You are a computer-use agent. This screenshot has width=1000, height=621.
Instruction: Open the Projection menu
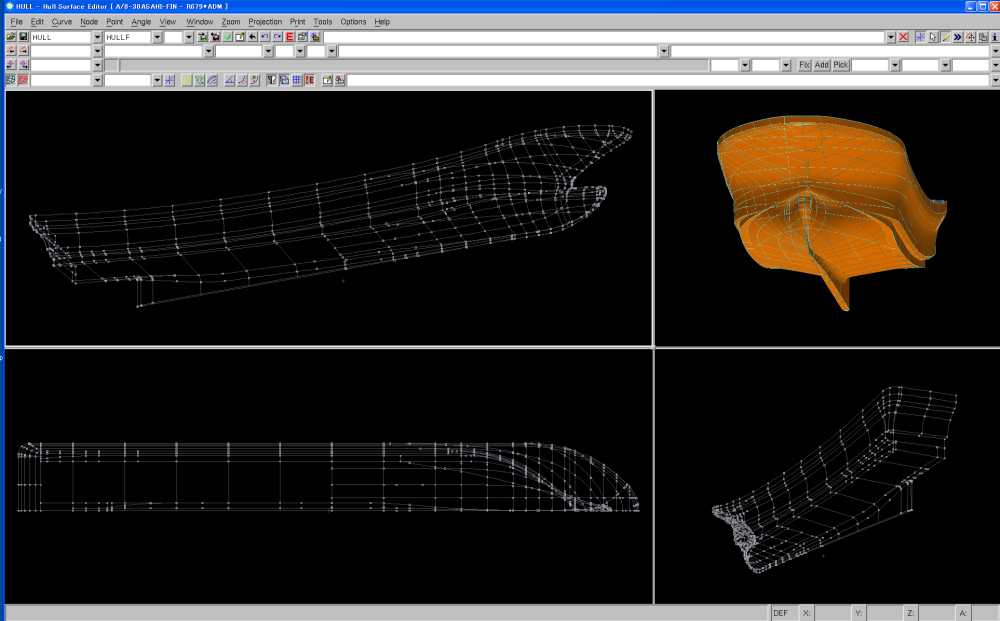265,21
